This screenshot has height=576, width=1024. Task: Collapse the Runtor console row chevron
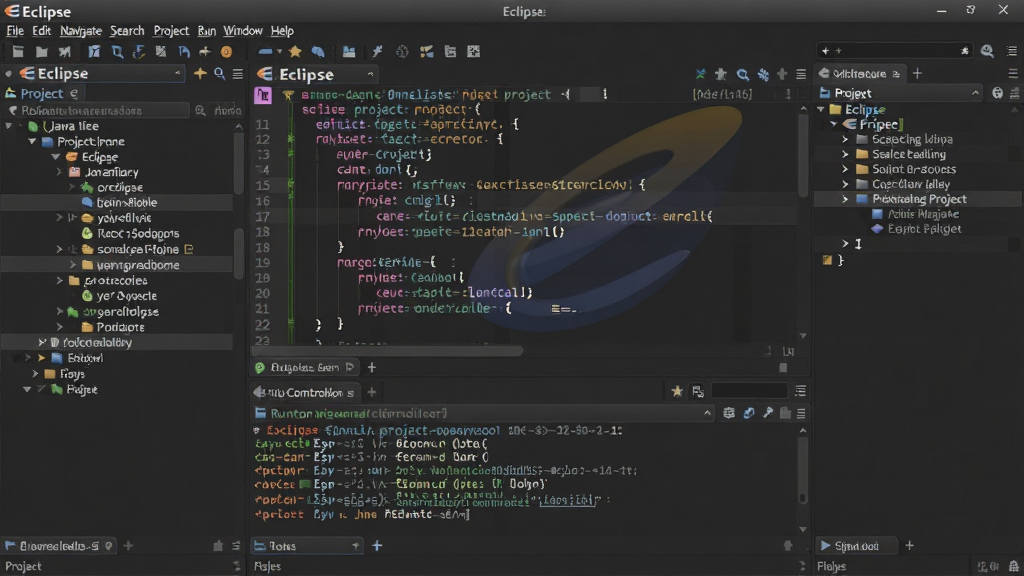[x=707, y=413]
